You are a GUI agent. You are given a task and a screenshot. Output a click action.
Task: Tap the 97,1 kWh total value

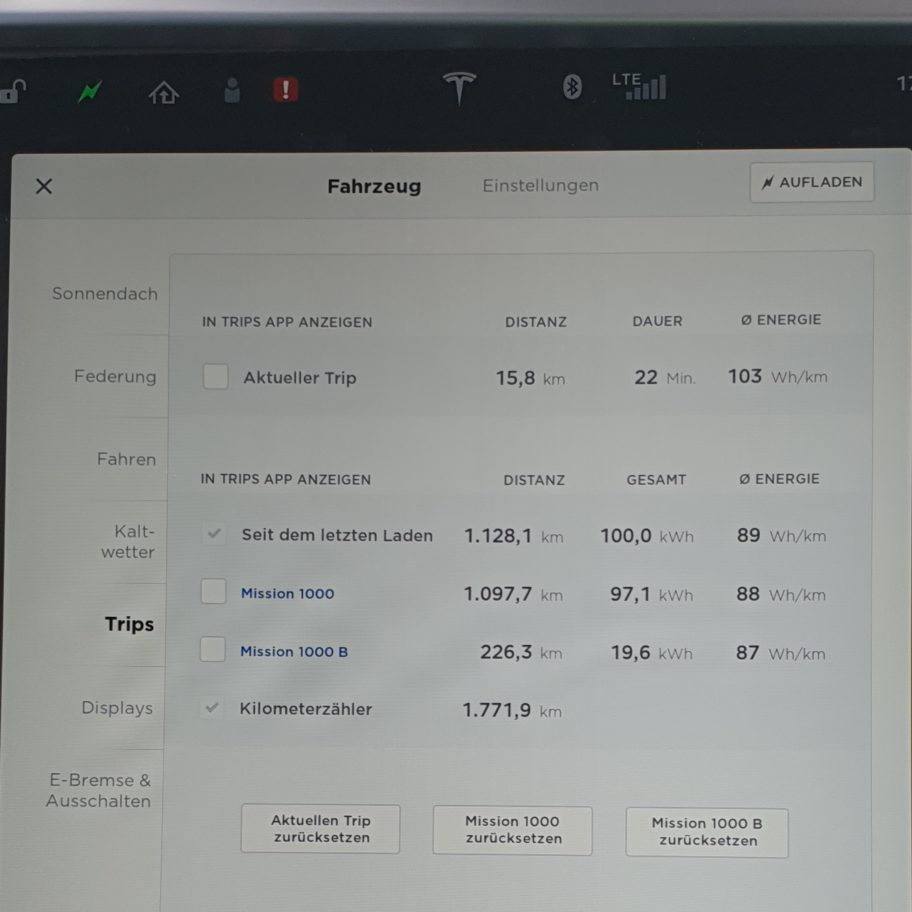651,594
